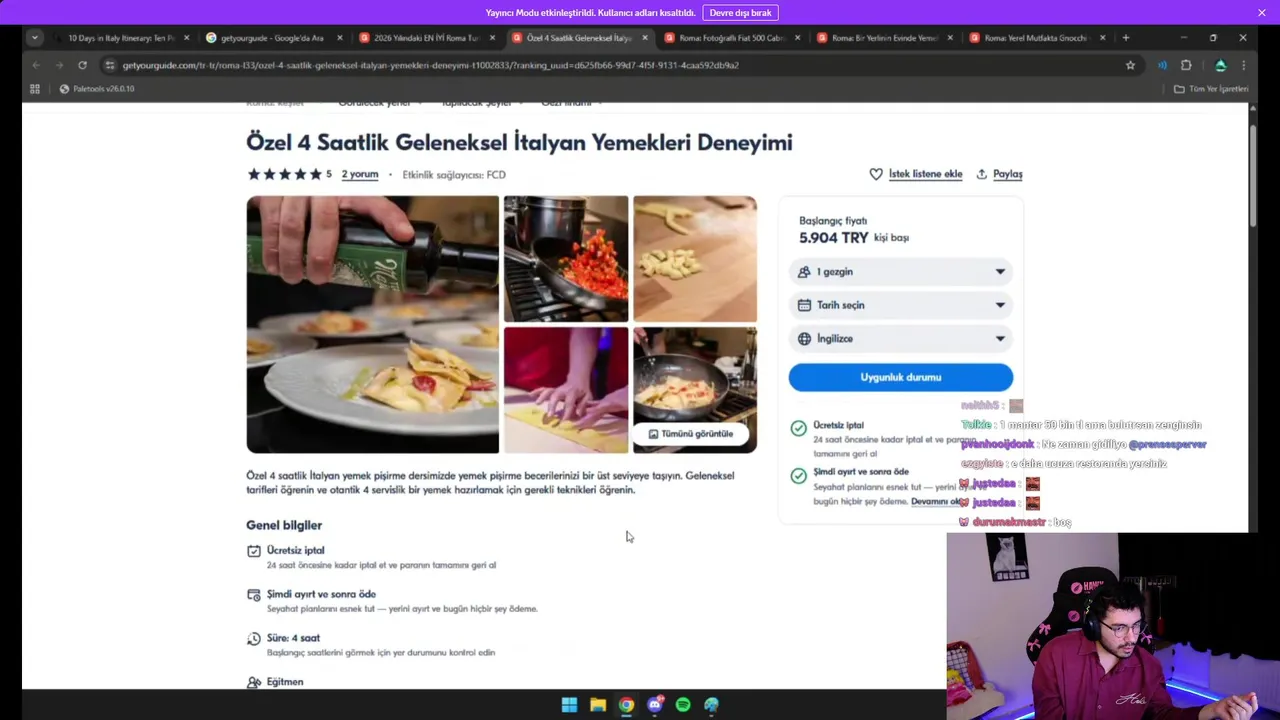
Task: Open the '2 yorum' reviews link
Action: [360, 174]
